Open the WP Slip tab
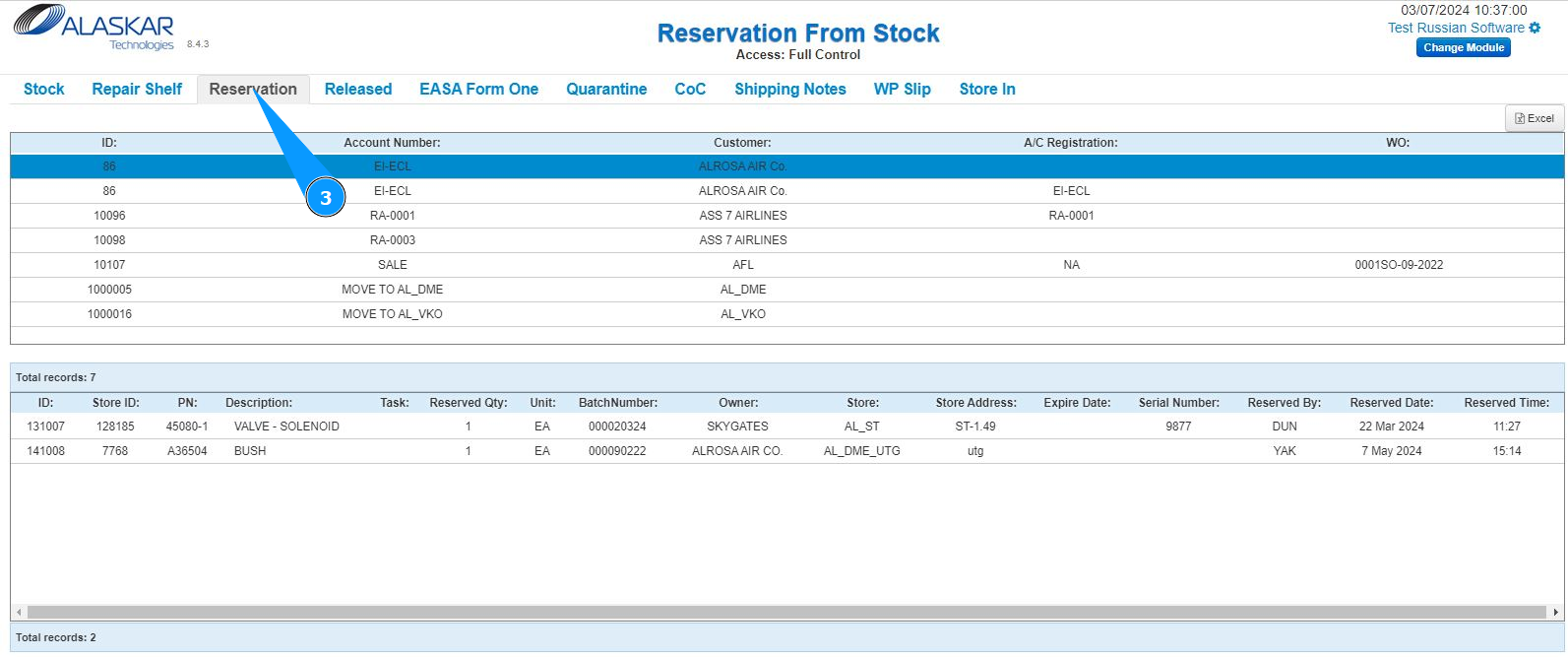Image resolution: width=1568 pixels, height=657 pixels. coord(902,89)
